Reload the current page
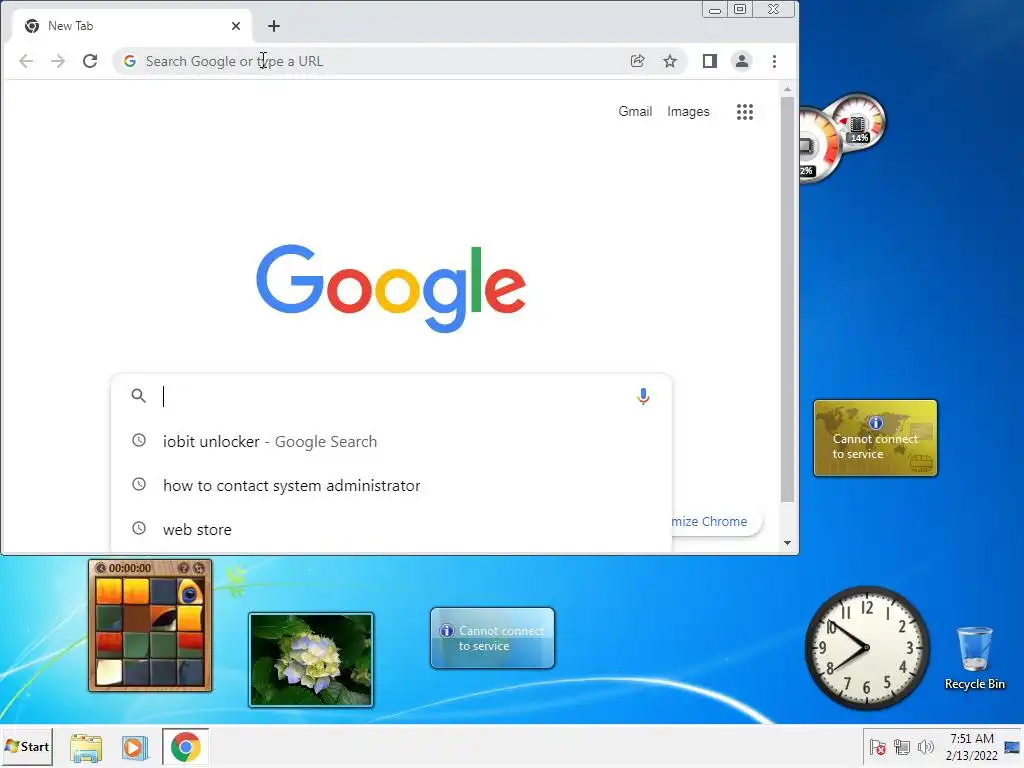The width and height of the screenshot is (1024, 768). click(x=90, y=61)
